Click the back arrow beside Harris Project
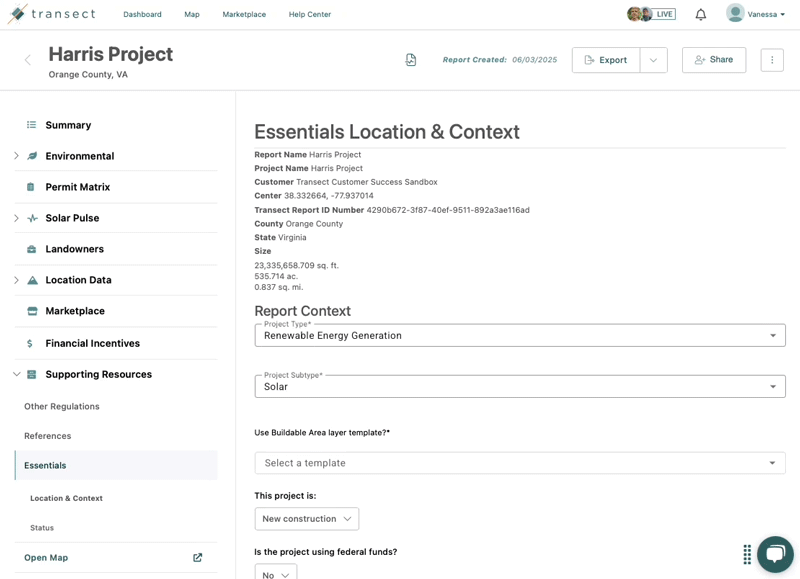 point(28,60)
